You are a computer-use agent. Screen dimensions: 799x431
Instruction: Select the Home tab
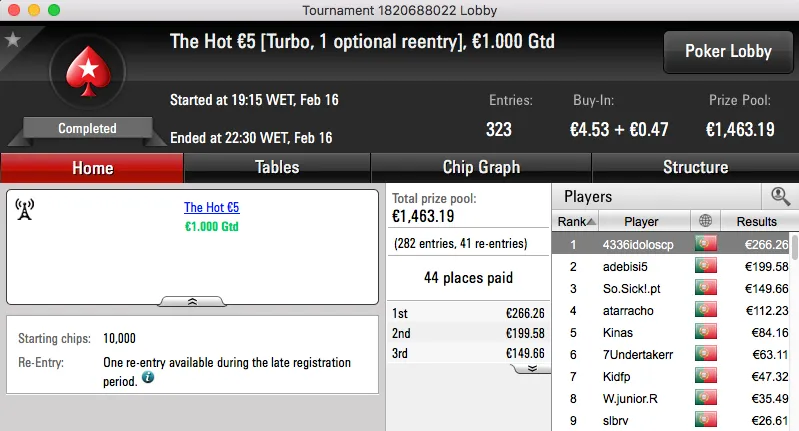tap(92, 167)
